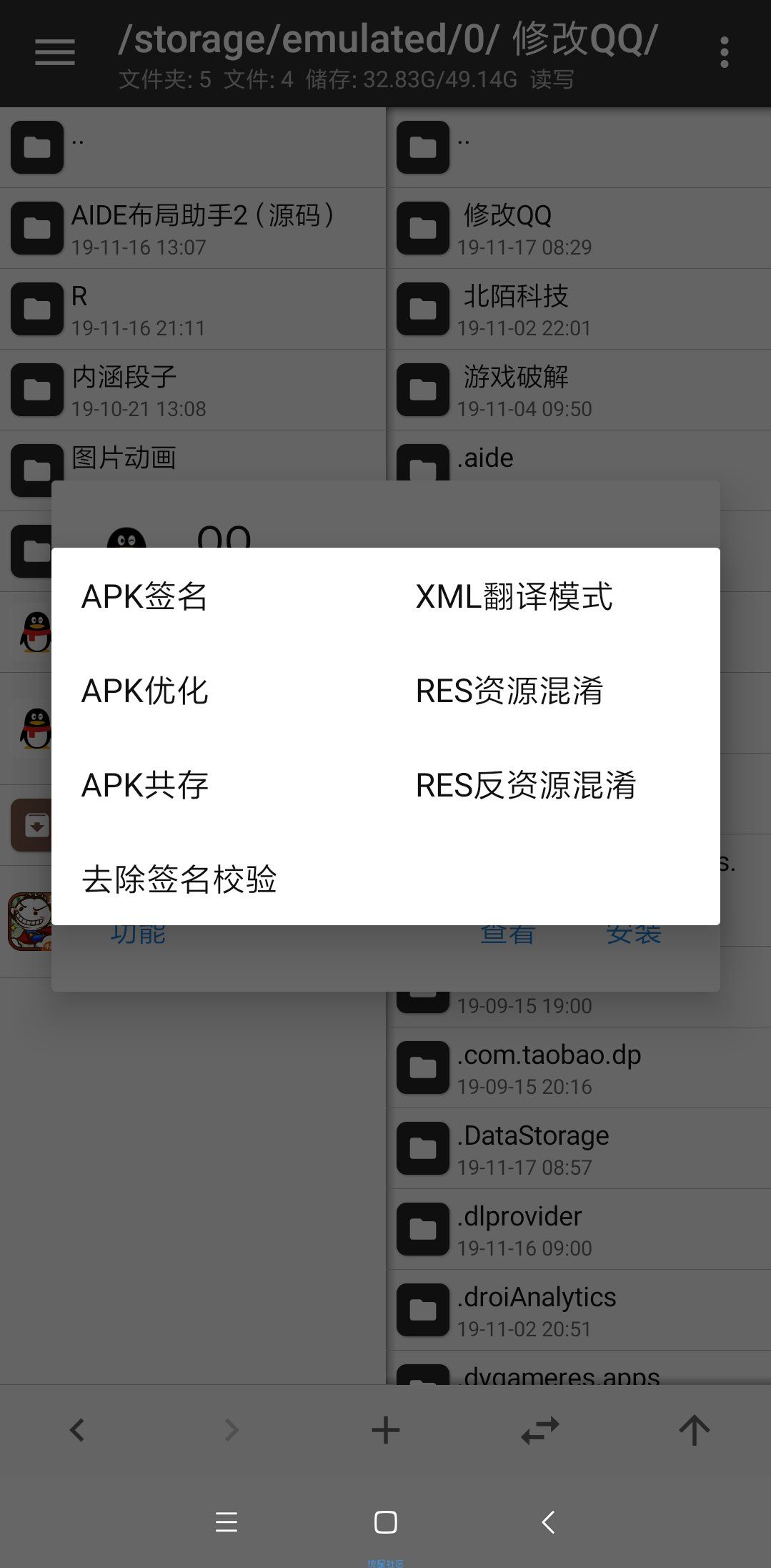Open the three-dot overflow menu

[725, 52]
